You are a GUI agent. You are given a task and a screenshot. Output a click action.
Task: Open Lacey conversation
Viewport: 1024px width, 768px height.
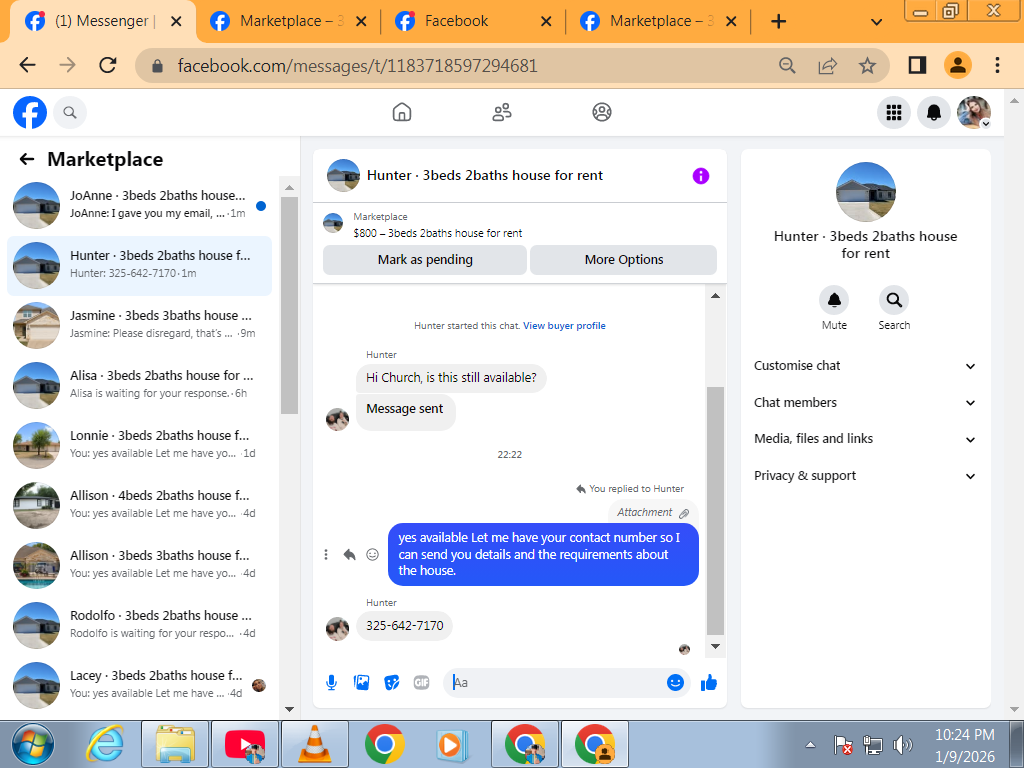[140, 686]
